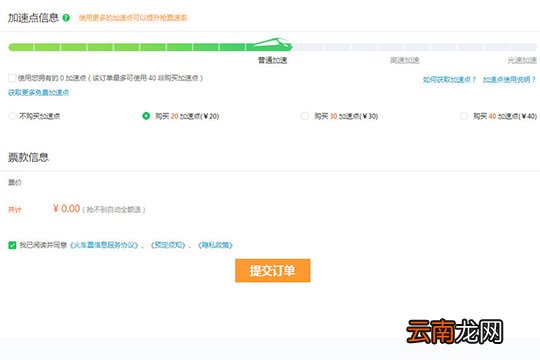The image size is (540, 360).
Task: Choose the 购买 30 加速点 radio option
Action: pyautogui.click(x=305, y=116)
